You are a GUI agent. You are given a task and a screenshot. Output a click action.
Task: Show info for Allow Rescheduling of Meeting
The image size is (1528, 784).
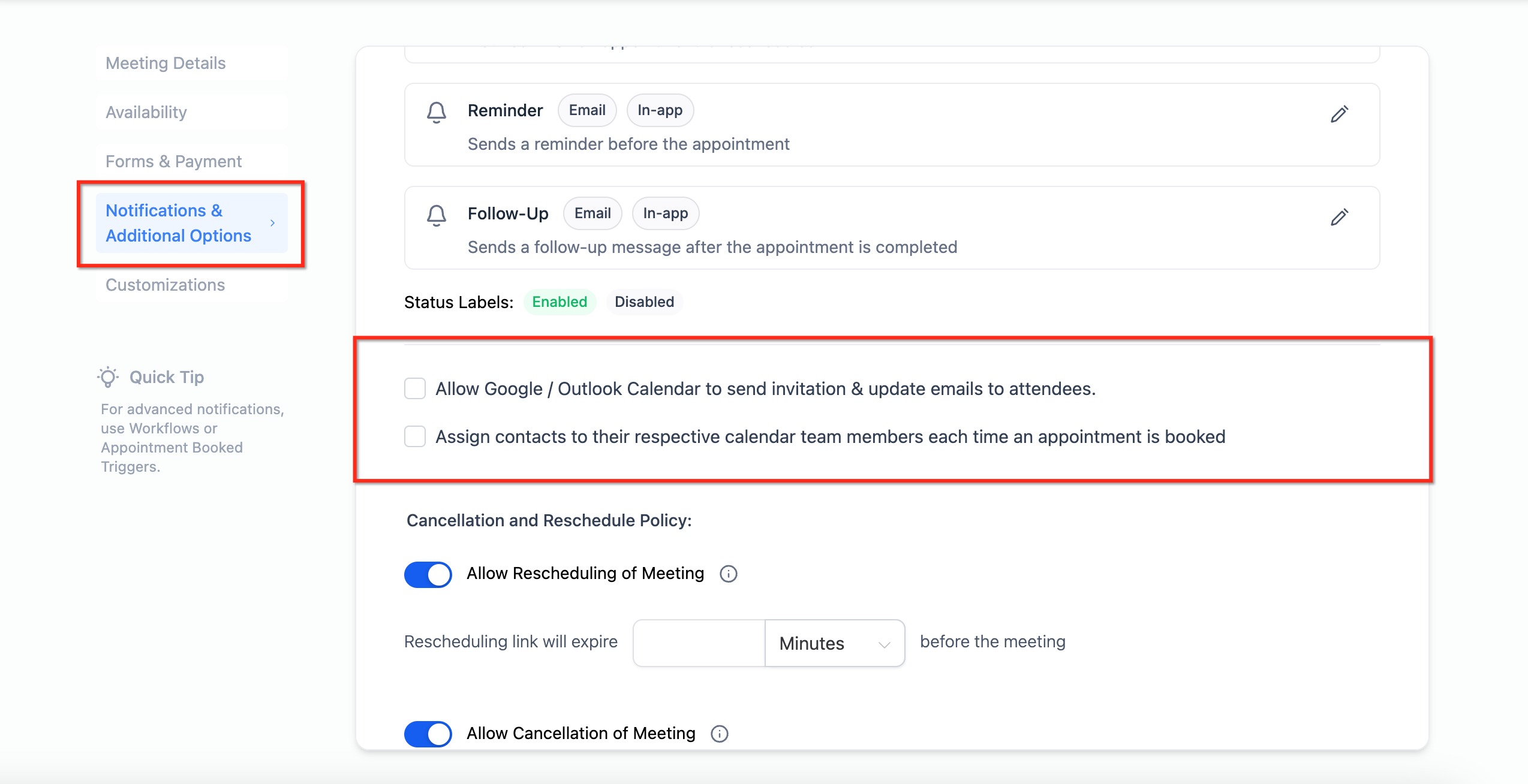click(728, 574)
